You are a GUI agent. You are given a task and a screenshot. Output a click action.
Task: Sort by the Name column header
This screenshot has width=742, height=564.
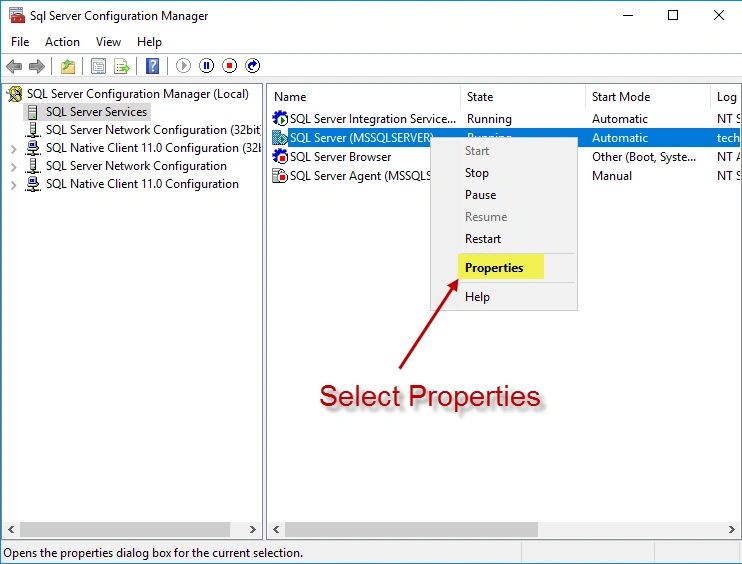(363, 97)
